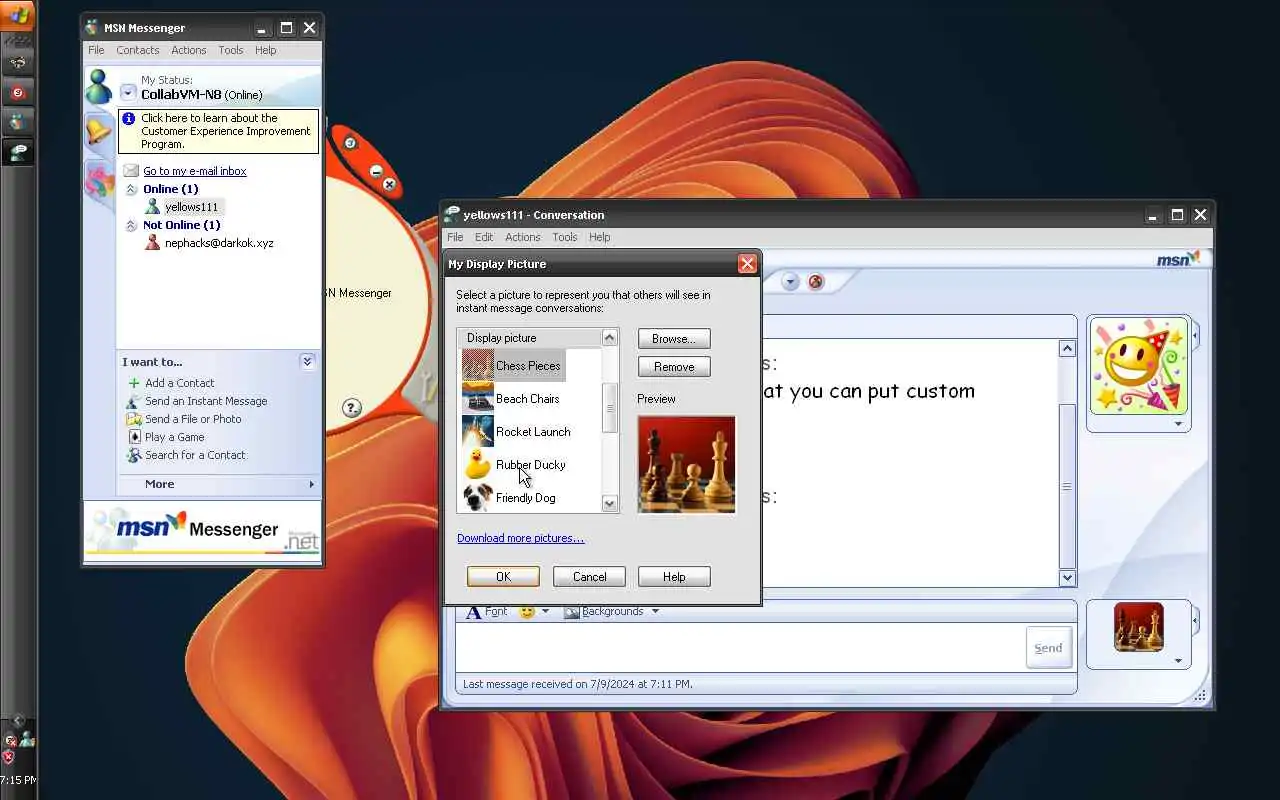Choose the Friendly Dog display picture
The height and width of the screenshot is (800, 1280).
point(511,498)
